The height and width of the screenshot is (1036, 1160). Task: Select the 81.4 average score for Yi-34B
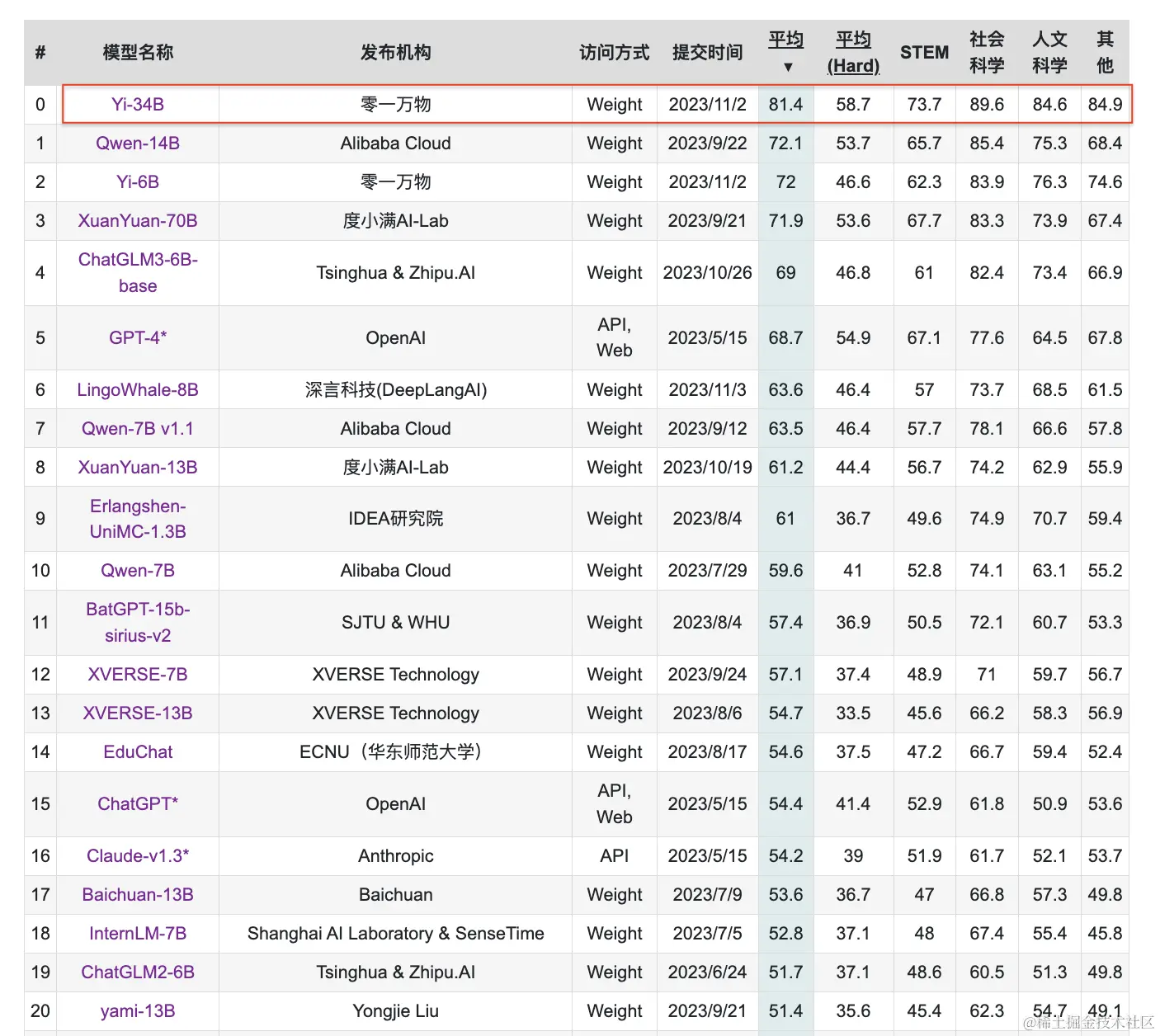(785, 105)
